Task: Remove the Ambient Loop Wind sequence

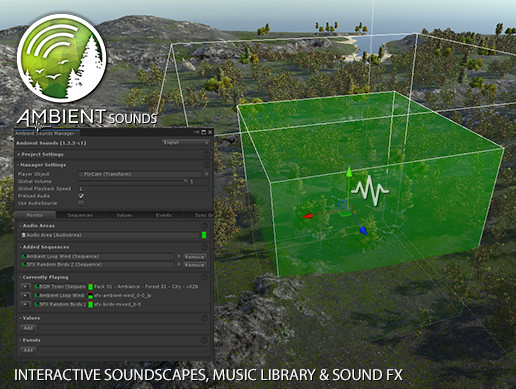Action: pyautogui.click(x=194, y=257)
